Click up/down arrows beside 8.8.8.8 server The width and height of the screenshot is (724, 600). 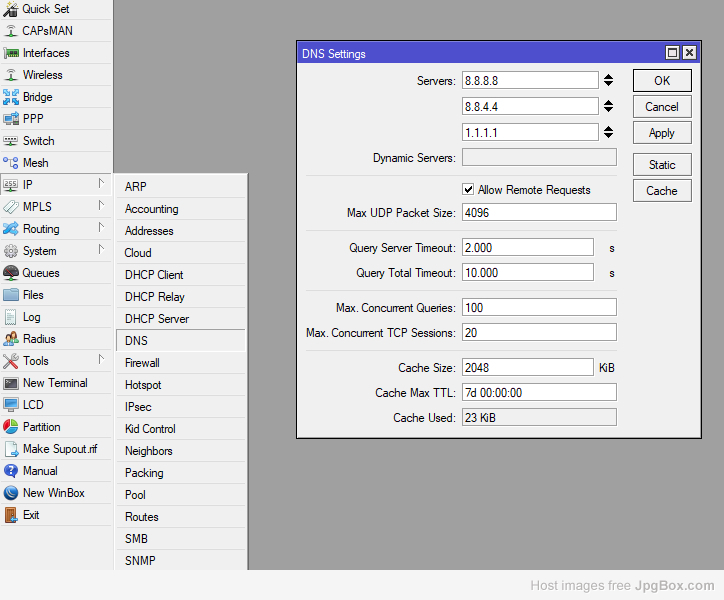pyautogui.click(x=607, y=80)
